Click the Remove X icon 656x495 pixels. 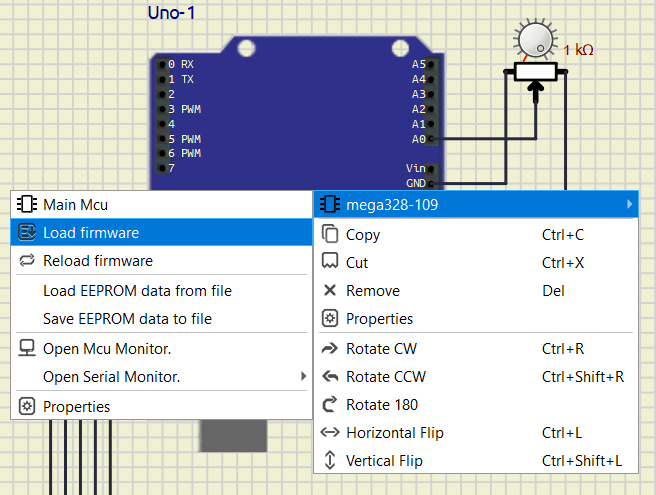click(x=330, y=291)
